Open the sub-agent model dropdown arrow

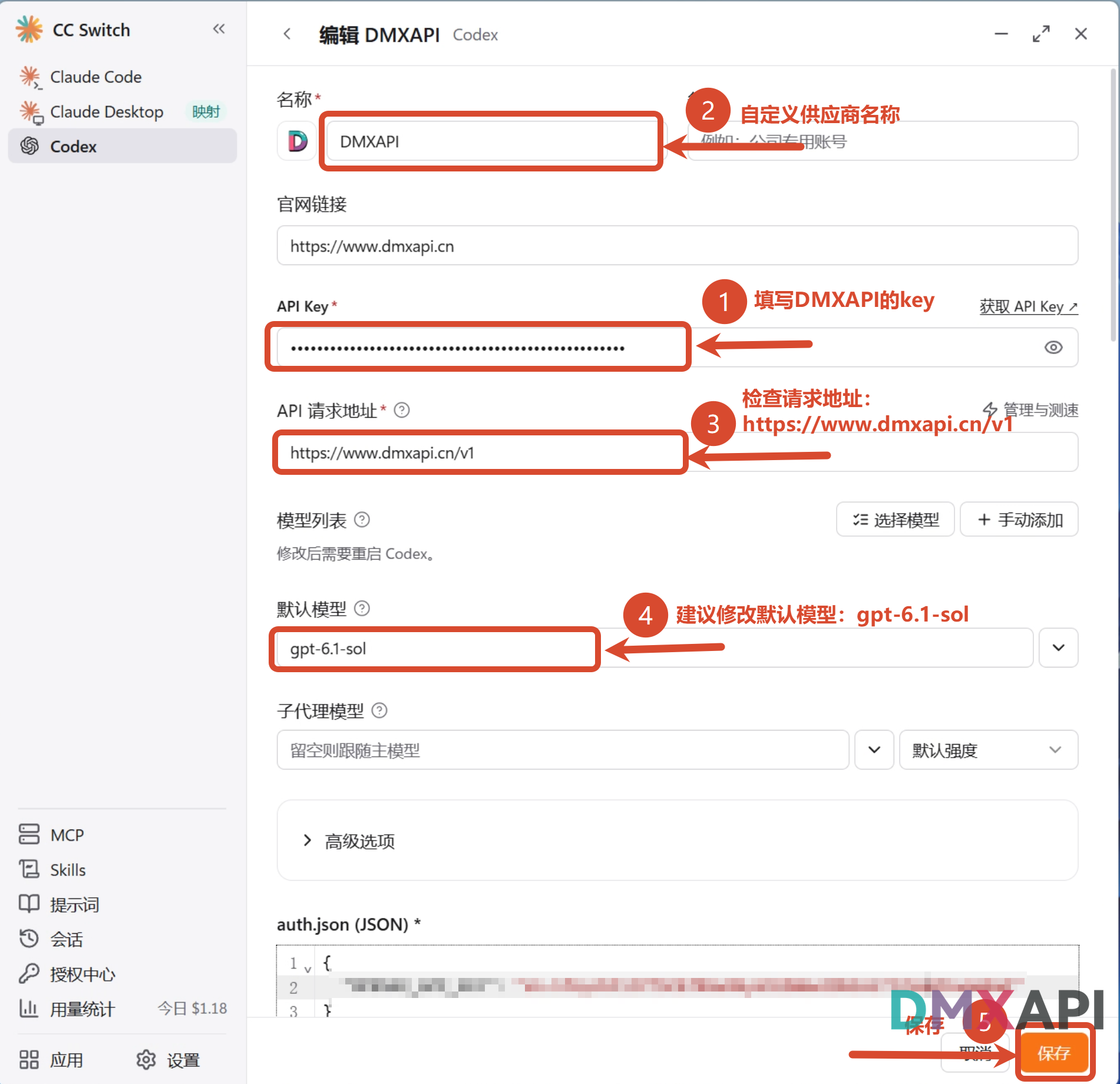pyautogui.click(x=874, y=750)
